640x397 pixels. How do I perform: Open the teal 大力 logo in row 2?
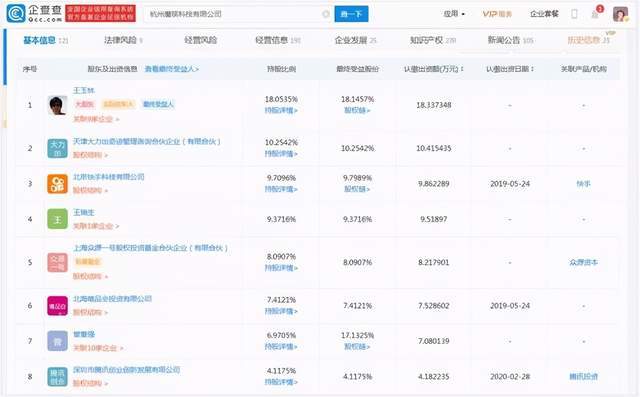pyautogui.click(x=57, y=148)
